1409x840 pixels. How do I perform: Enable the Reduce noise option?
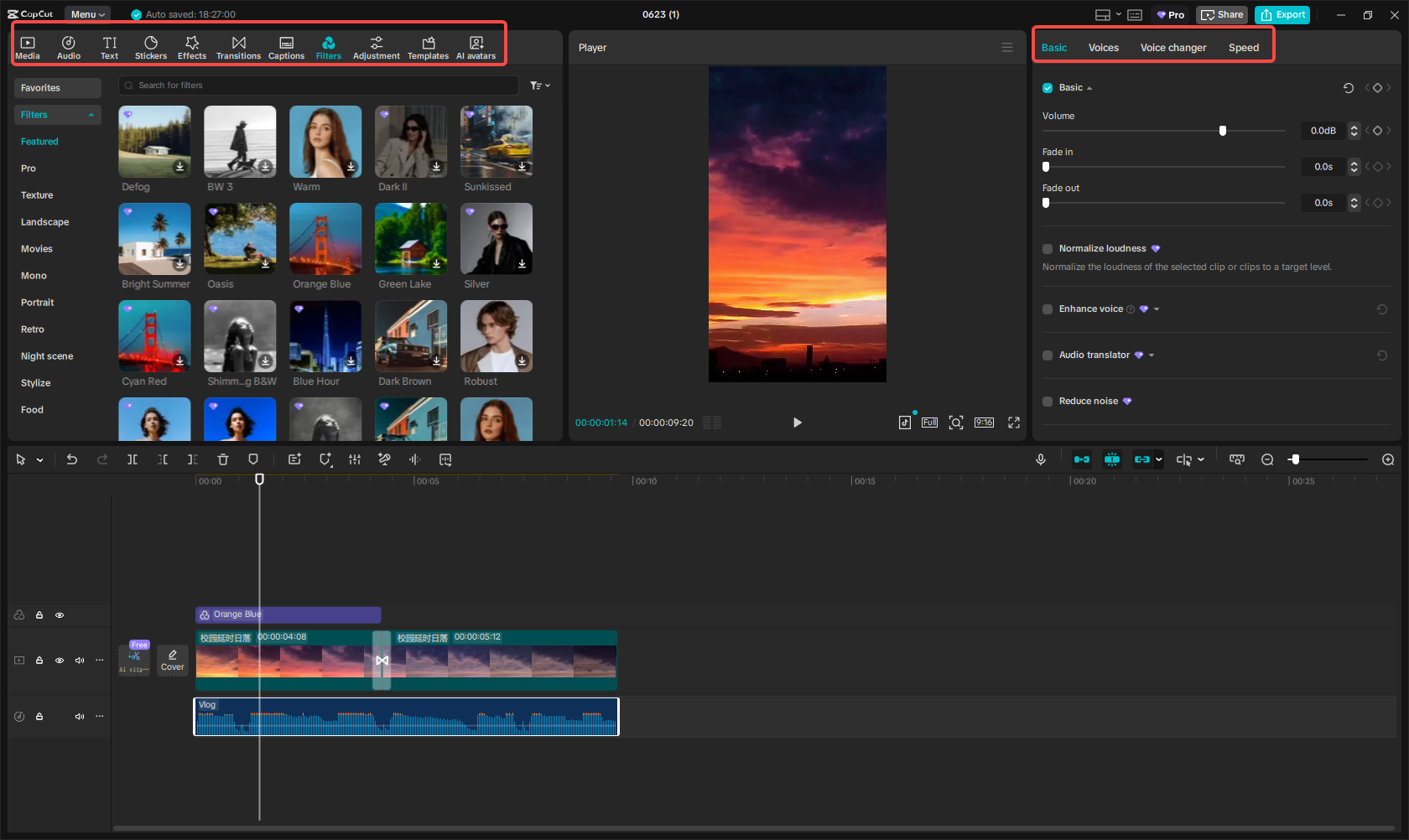click(x=1047, y=401)
